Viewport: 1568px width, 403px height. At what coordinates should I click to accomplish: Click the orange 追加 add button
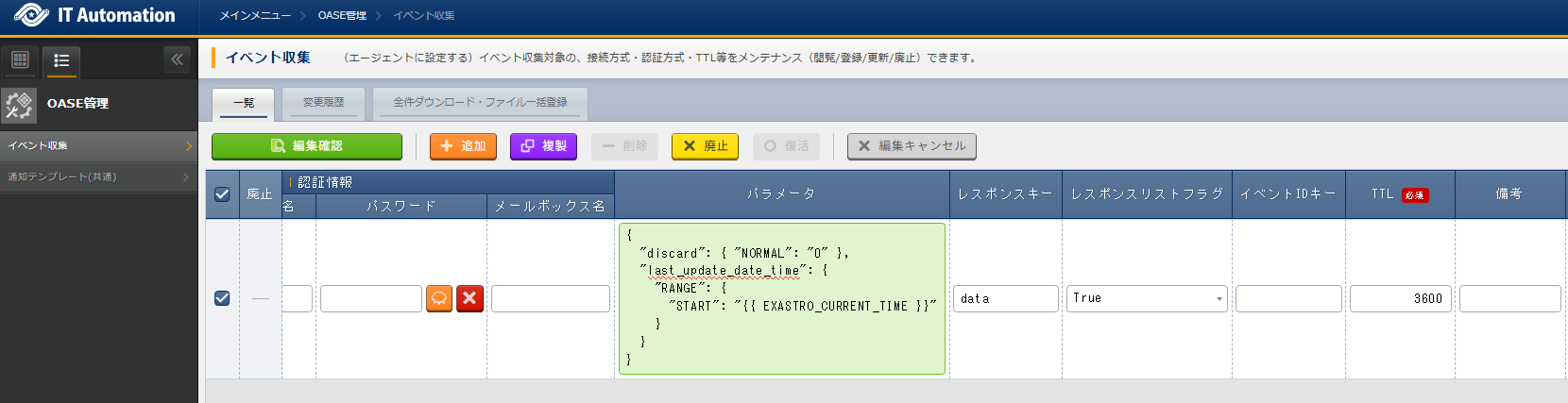[463, 146]
